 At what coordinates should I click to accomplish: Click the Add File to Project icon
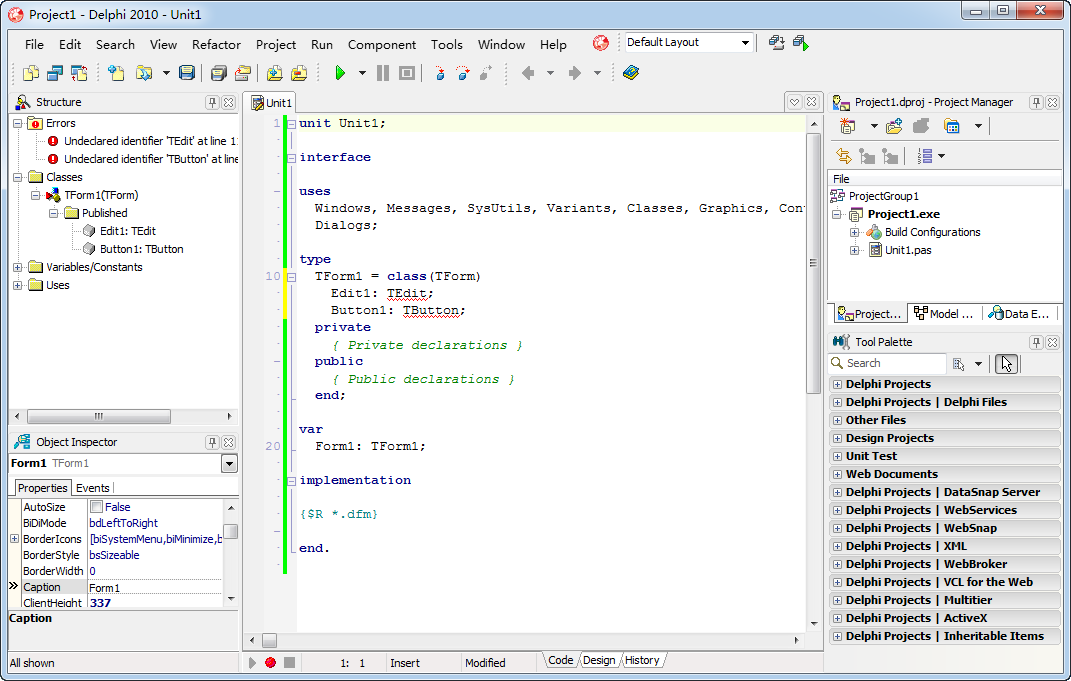pyautogui.click(x=275, y=73)
